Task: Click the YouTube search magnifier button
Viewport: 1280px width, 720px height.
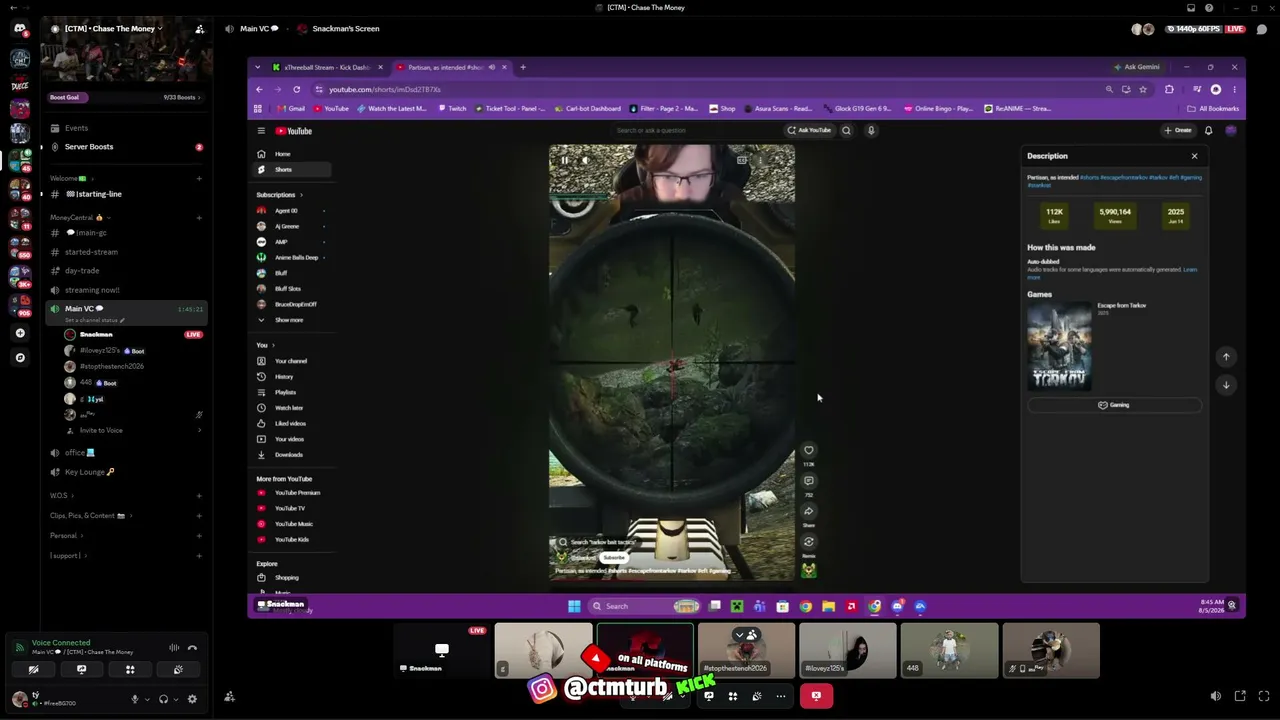Action: click(846, 130)
